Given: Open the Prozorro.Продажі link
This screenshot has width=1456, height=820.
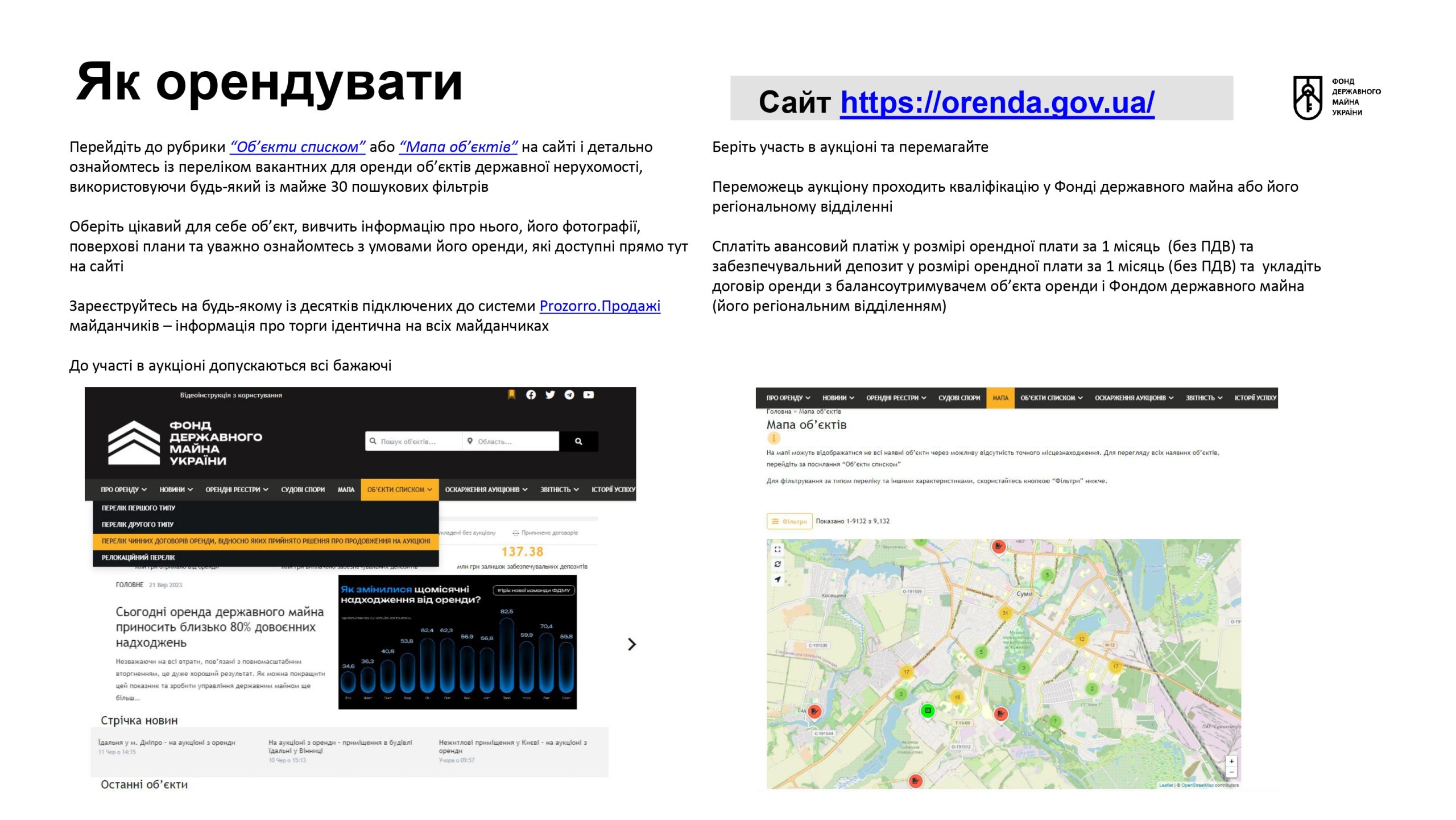Looking at the screenshot, I should click(x=599, y=306).
